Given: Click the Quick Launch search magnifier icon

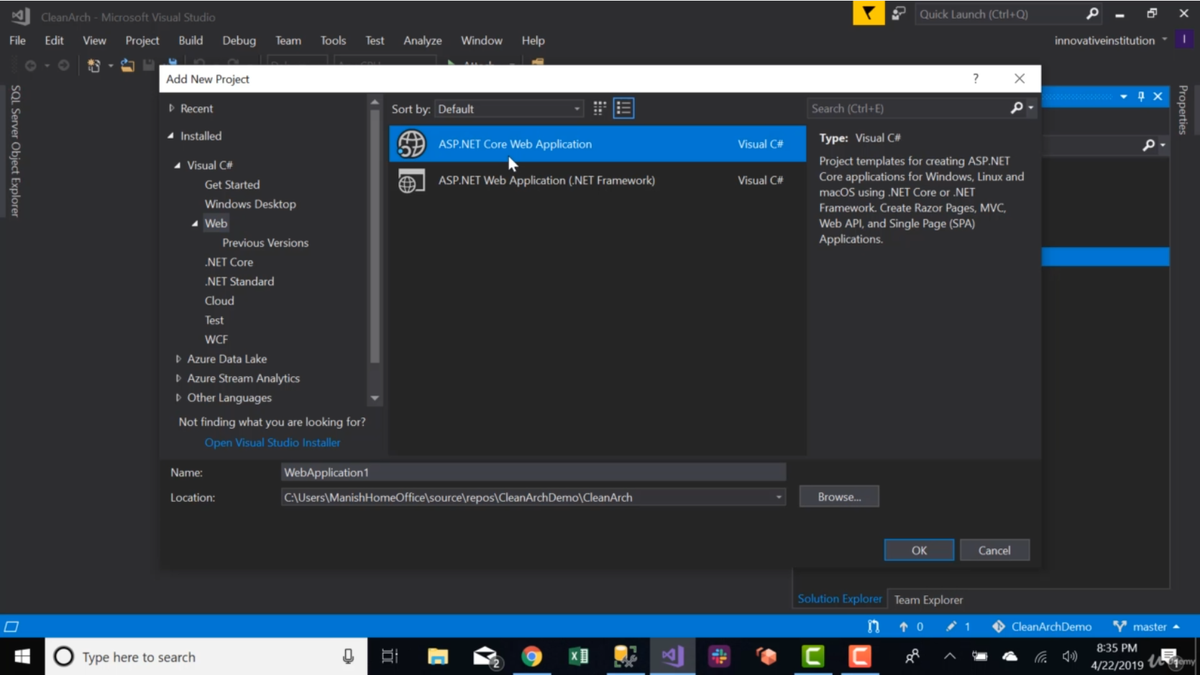Looking at the screenshot, I should pyautogui.click(x=1092, y=14).
